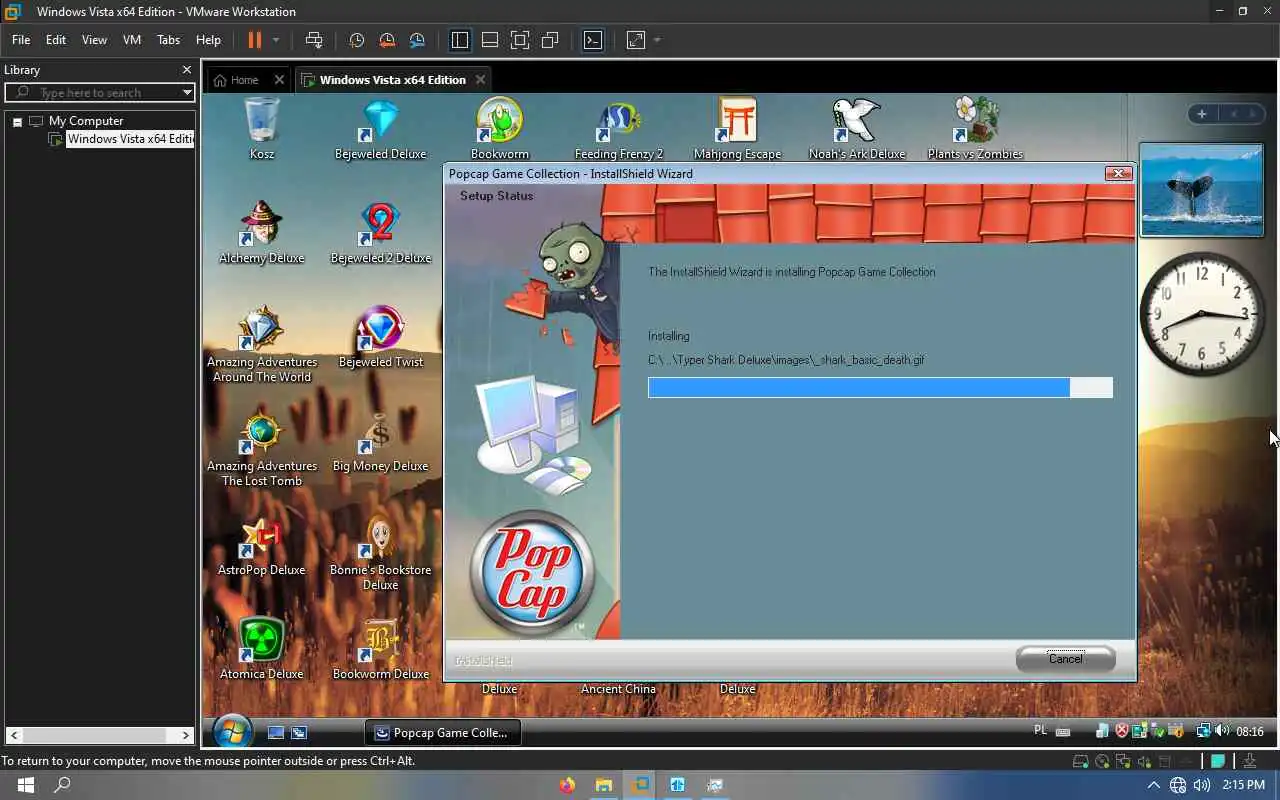Take a snapshot of this virtual machine
This screenshot has width=1280, height=800.
pyautogui.click(x=356, y=40)
